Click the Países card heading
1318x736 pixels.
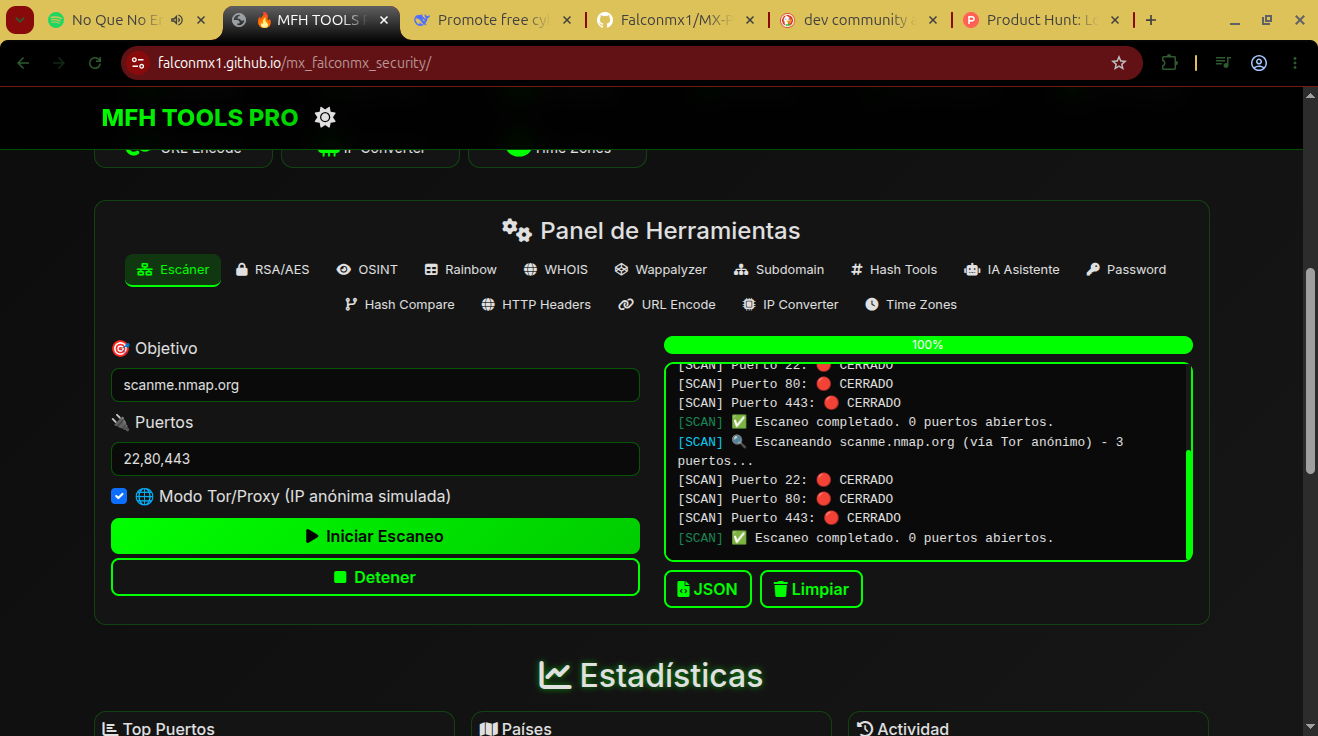515,729
